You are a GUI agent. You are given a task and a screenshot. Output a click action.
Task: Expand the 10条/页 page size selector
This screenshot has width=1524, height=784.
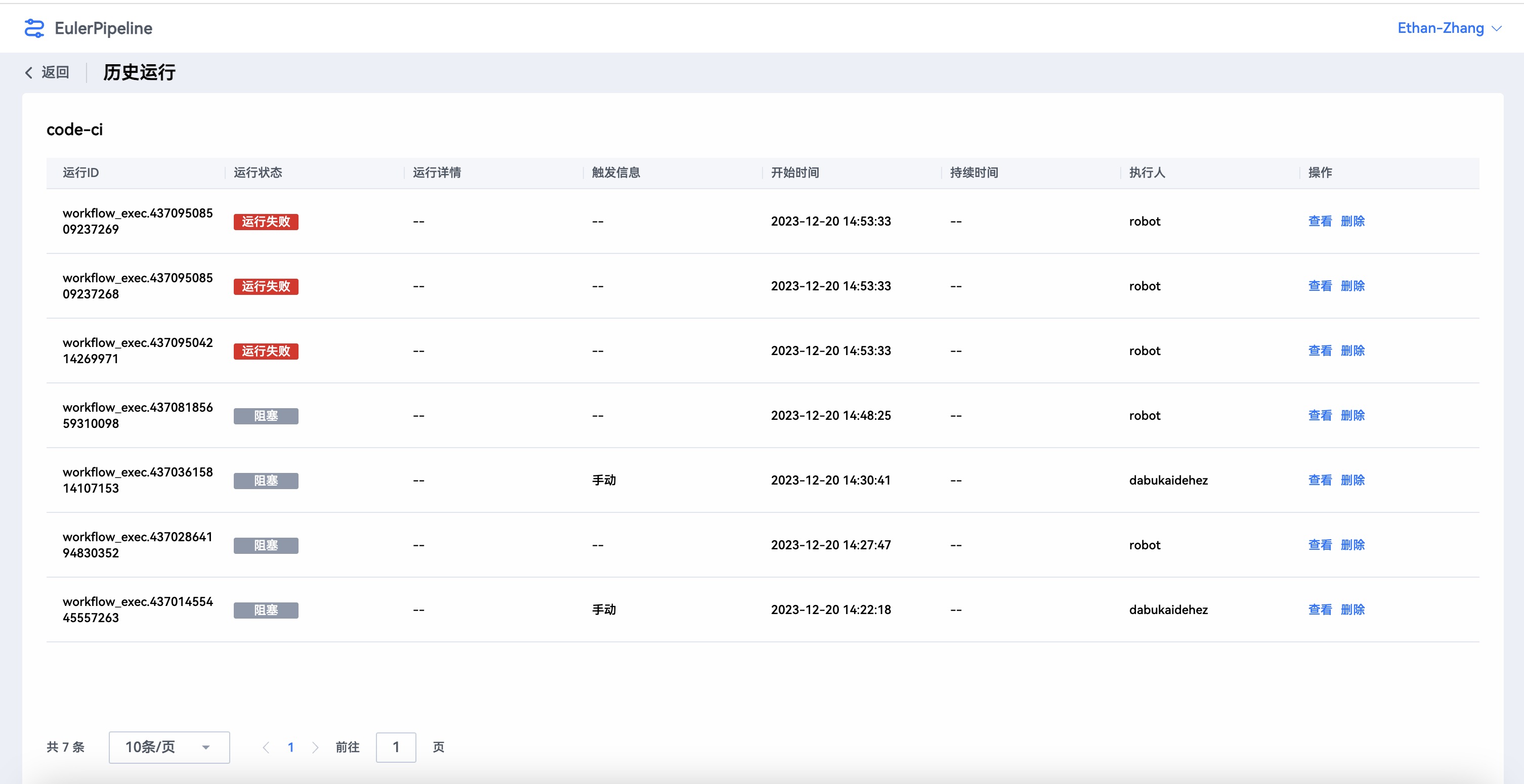click(168, 748)
